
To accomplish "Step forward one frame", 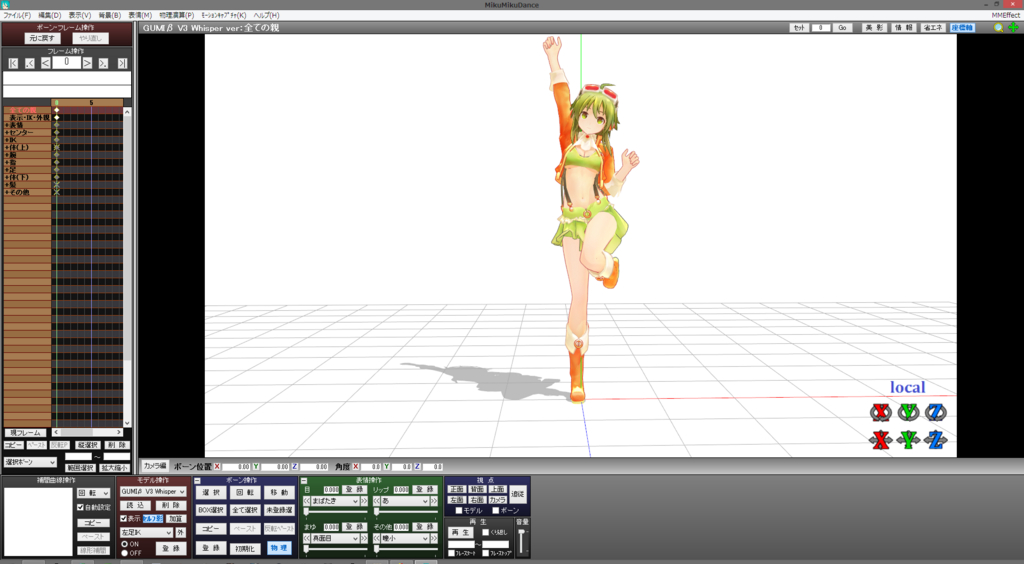I will tap(87, 63).
